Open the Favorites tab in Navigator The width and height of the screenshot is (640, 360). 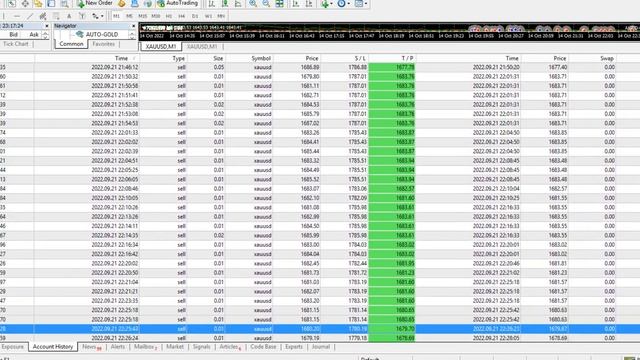pyautogui.click(x=104, y=44)
